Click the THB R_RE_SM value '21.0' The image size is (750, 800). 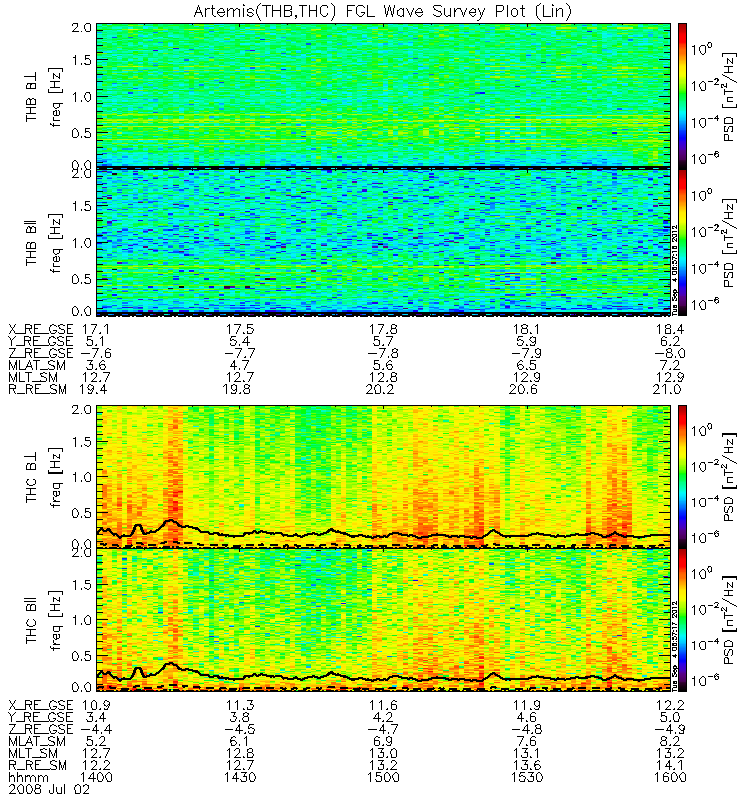[667, 390]
